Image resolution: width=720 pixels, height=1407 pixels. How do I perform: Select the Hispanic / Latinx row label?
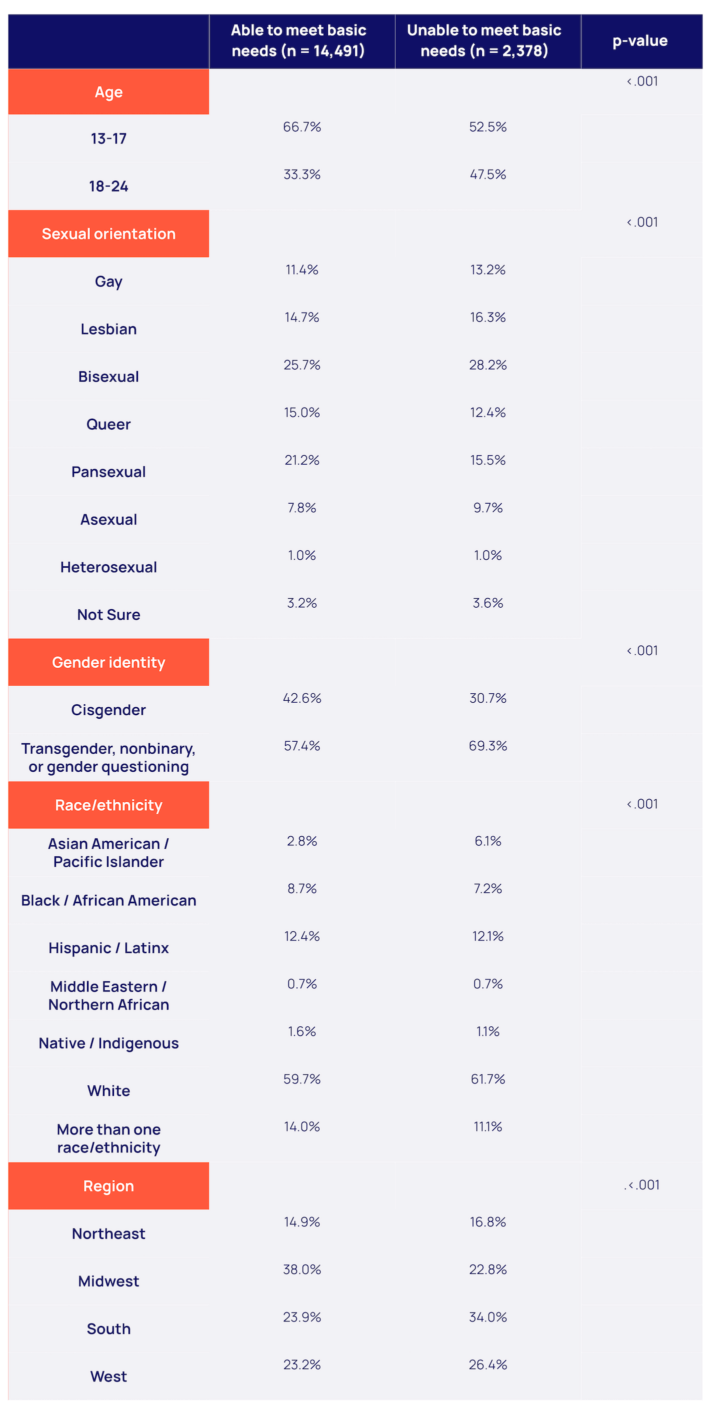click(x=109, y=948)
